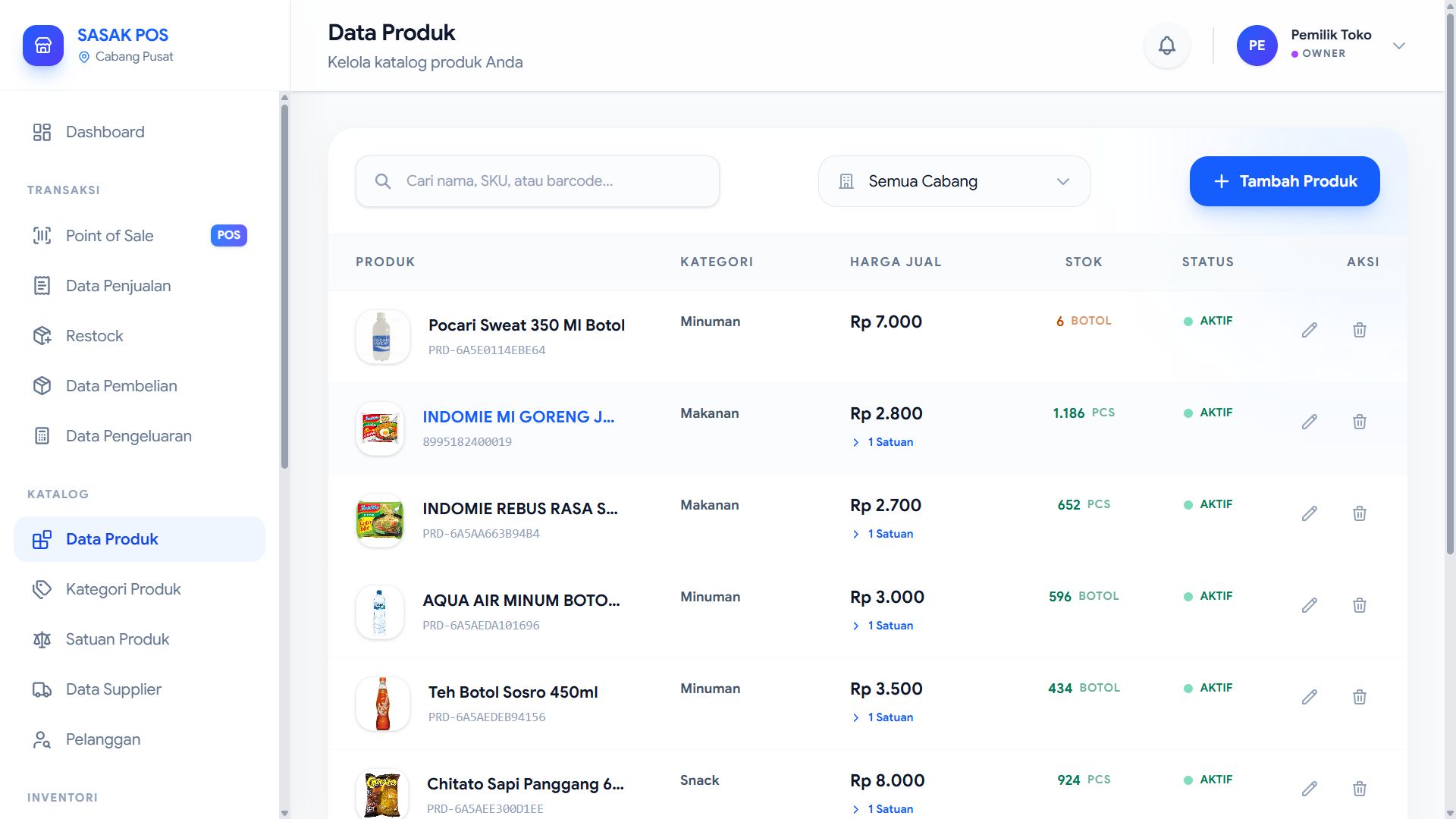Open the Satuan Produk menu label
Viewport: 1456px width, 819px height.
[118, 639]
